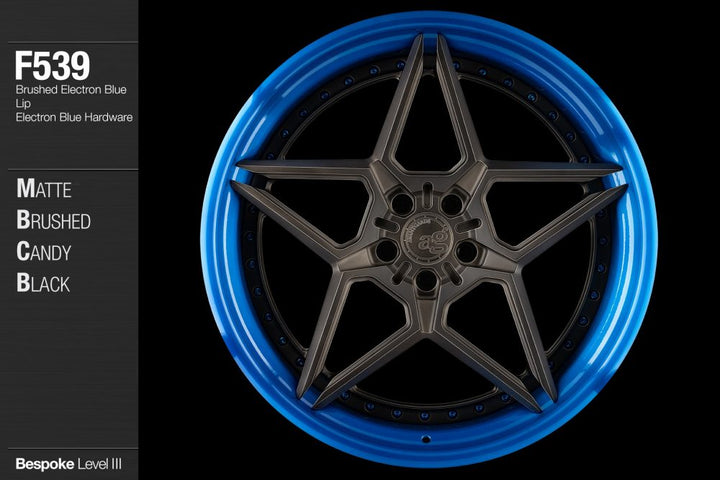Click the bold B in Brushed
This screenshot has width=720, height=480.
[x=24, y=220]
